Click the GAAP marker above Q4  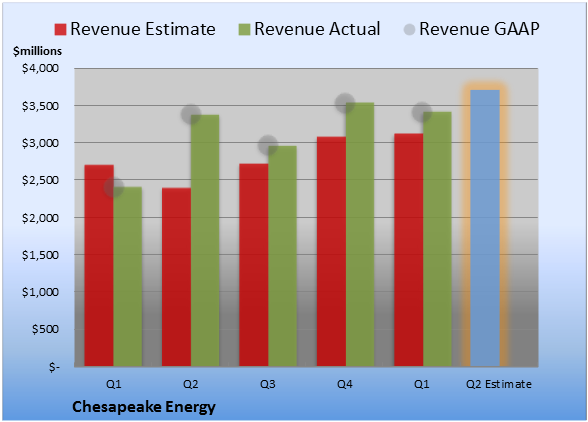pyautogui.click(x=345, y=103)
